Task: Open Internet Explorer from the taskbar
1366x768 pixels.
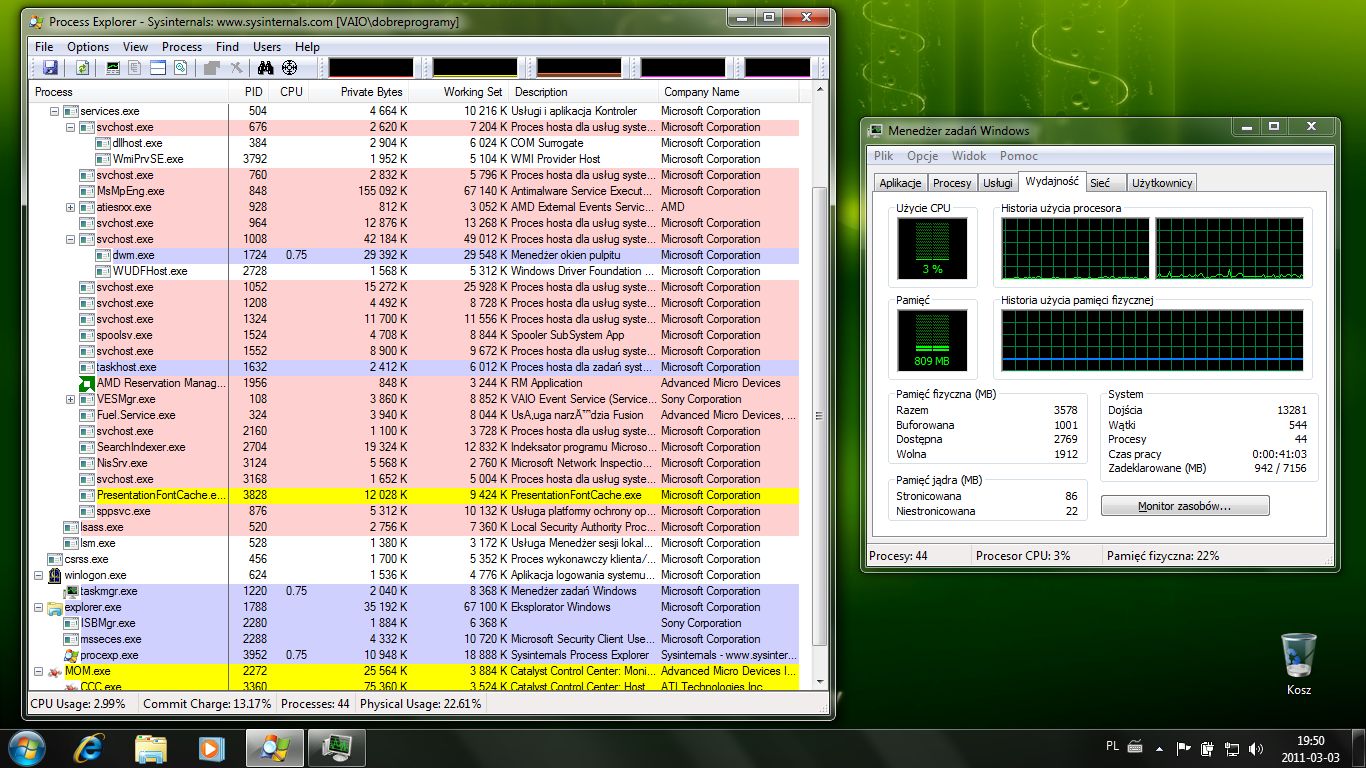Action: [x=92, y=748]
